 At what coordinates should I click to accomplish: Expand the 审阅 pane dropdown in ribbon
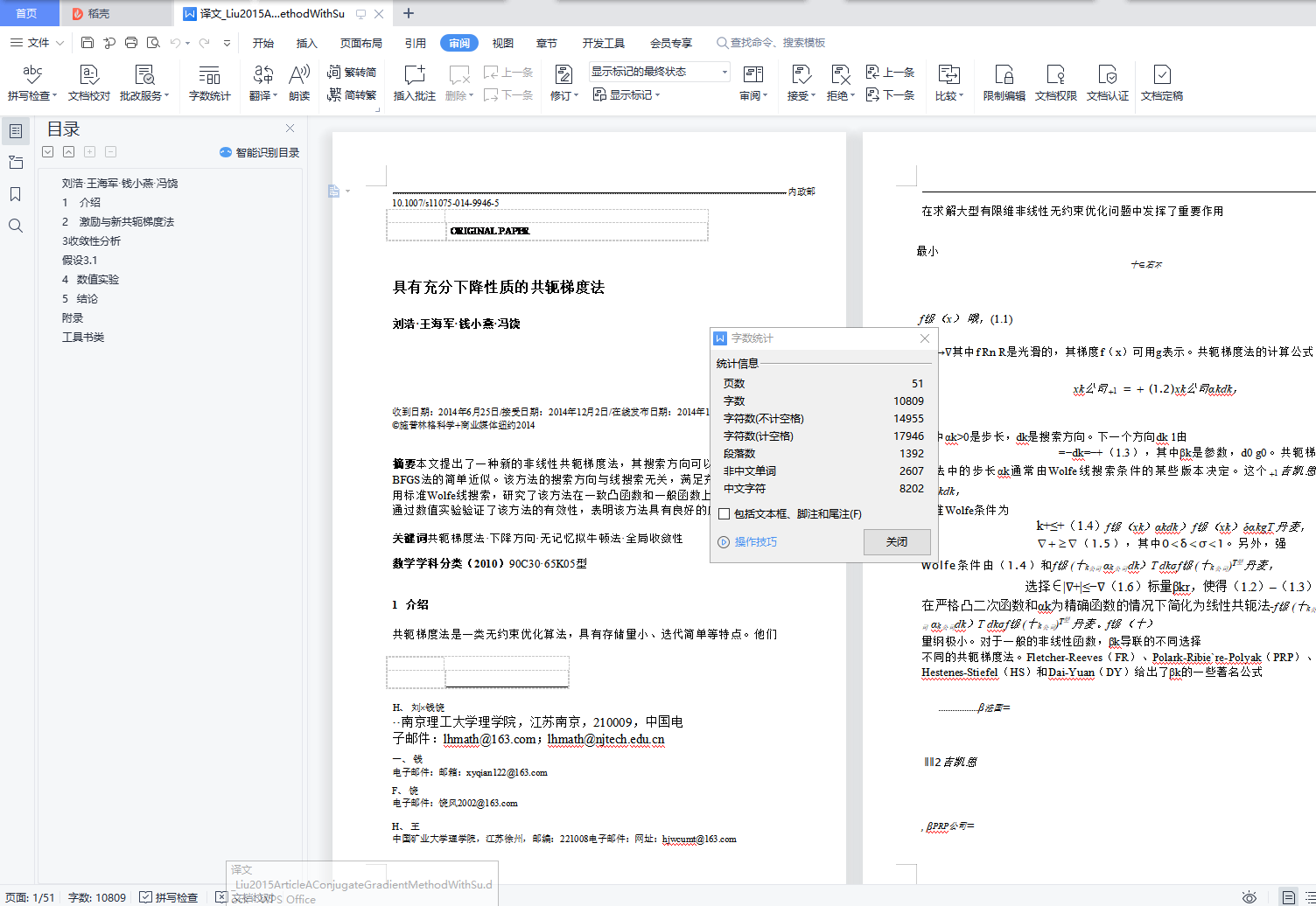[765, 96]
